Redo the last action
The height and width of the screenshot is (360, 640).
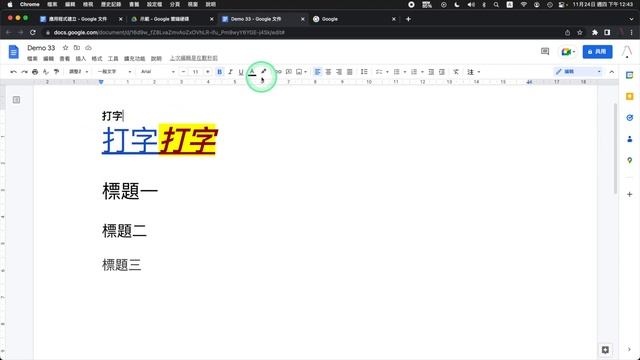[x=24, y=72]
